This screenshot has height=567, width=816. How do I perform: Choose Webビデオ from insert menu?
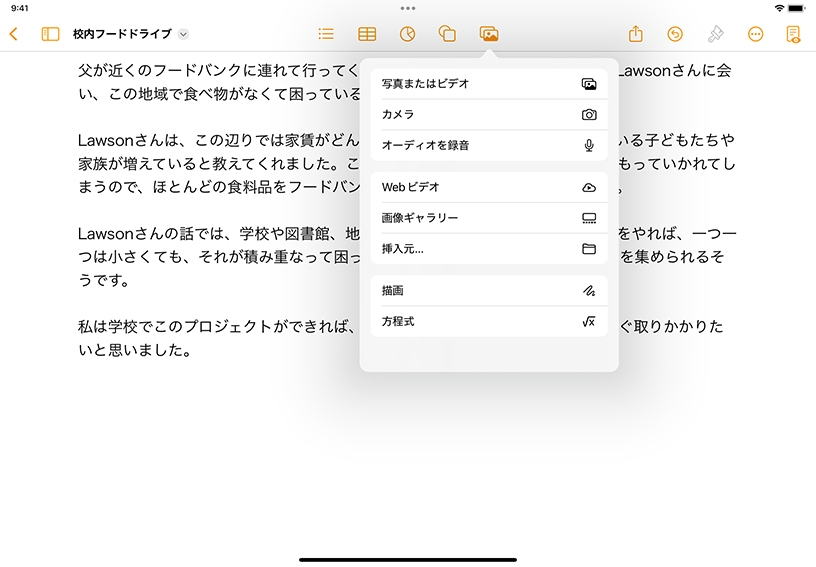(488, 187)
